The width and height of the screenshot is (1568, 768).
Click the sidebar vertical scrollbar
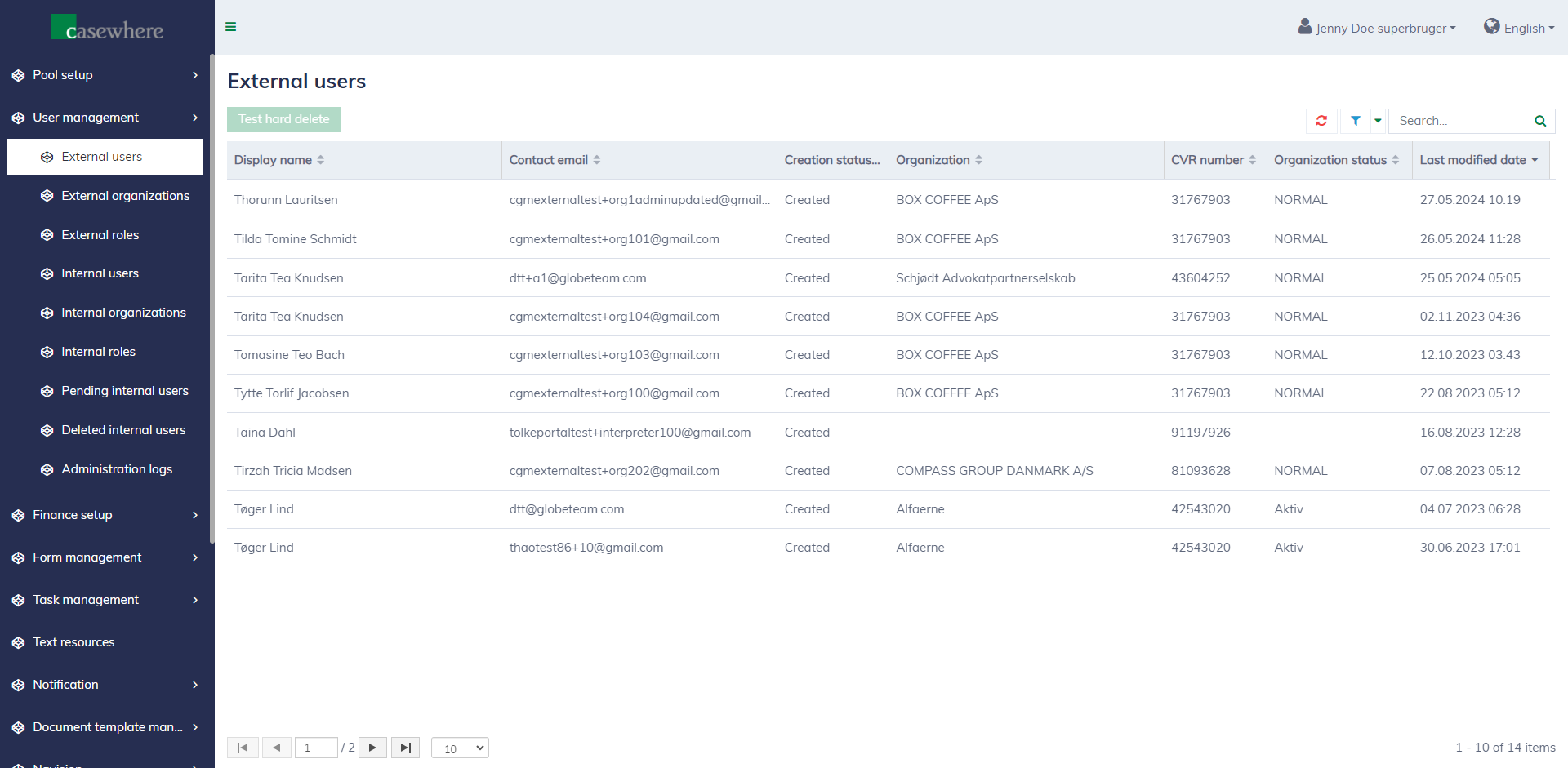tap(212, 294)
